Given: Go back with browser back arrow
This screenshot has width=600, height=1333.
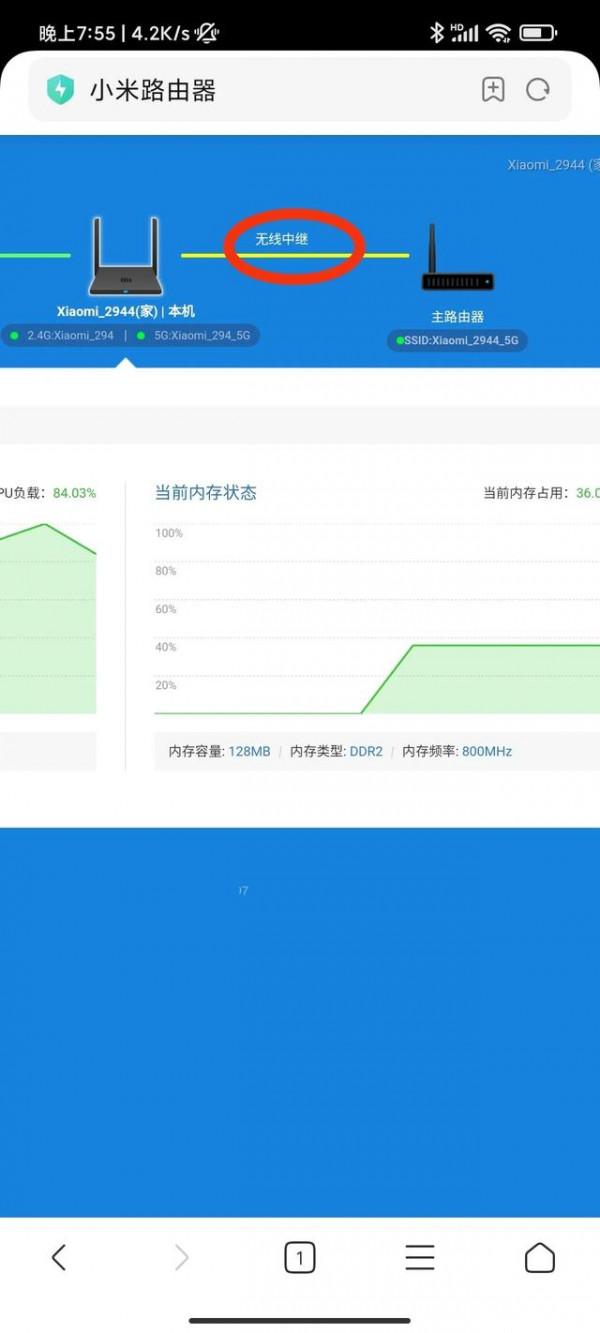Looking at the screenshot, I should (59, 1257).
